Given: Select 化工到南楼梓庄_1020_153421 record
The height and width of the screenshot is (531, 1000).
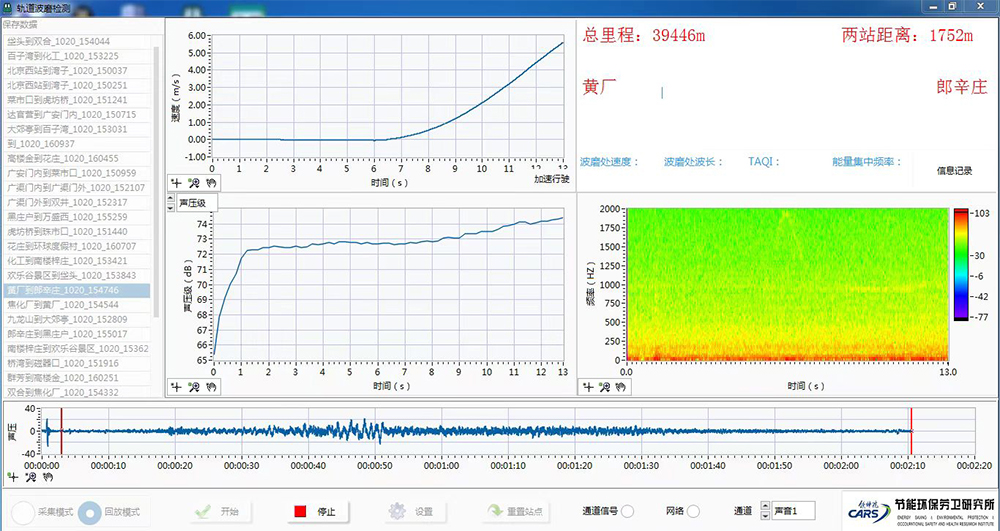Looking at the screenshot, I should 76,261.
